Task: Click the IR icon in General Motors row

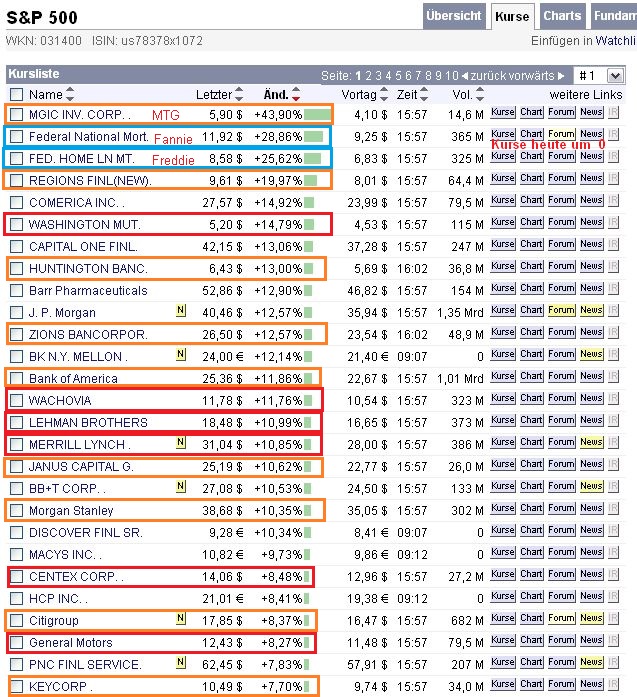Action: point(613,640)
